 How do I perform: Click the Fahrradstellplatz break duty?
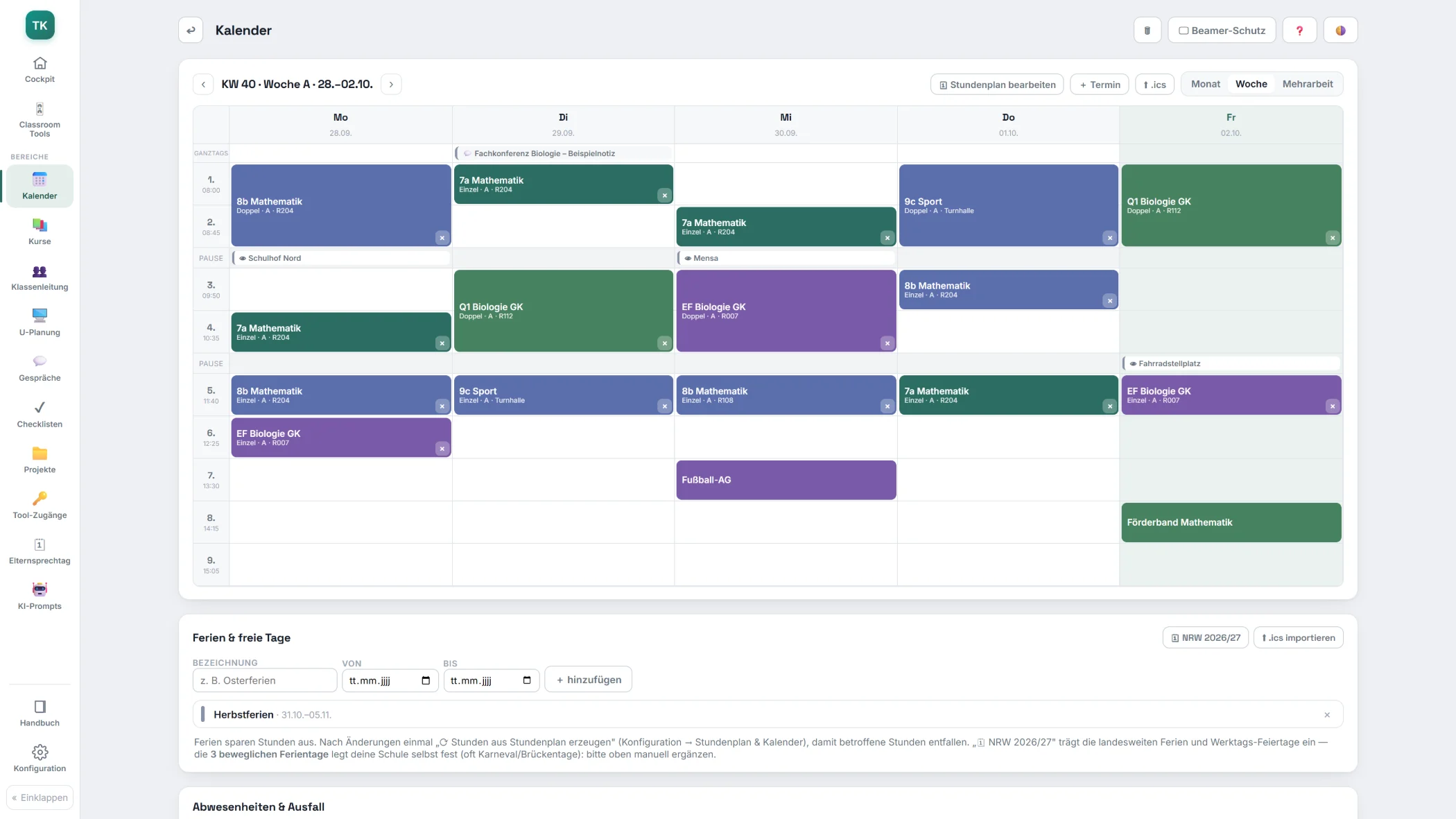1231,363
